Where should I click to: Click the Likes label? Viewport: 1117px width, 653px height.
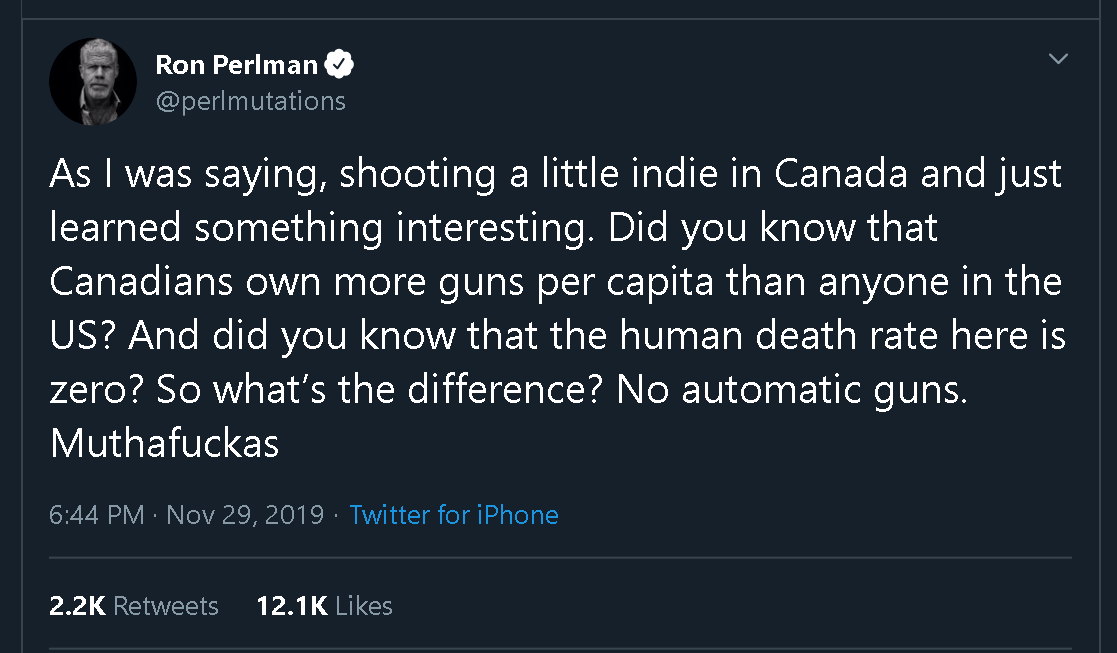[364, 606]
